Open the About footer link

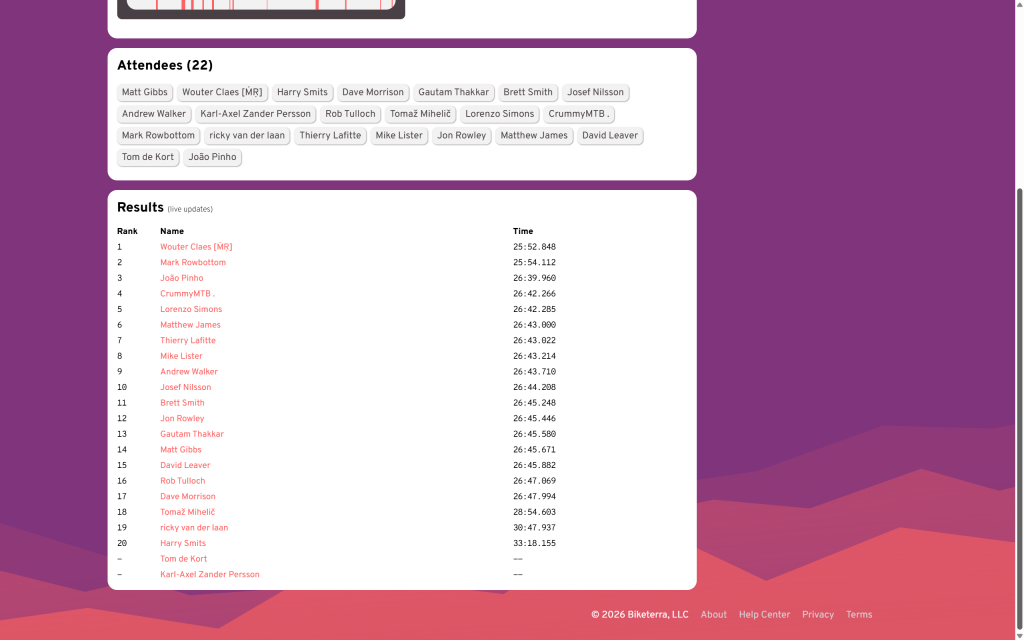point(713,615)
